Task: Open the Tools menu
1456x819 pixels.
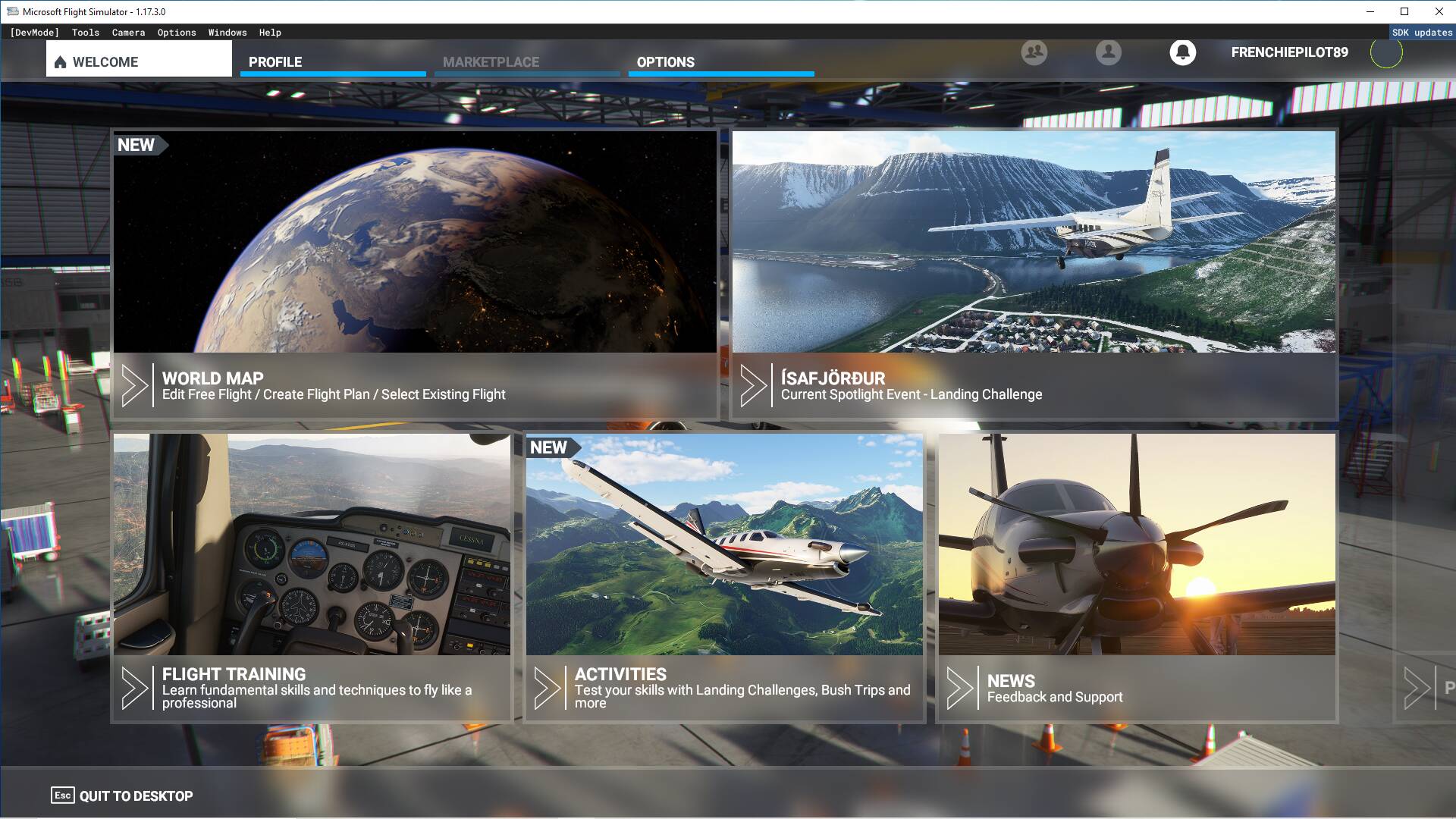Action: [85, 32]
